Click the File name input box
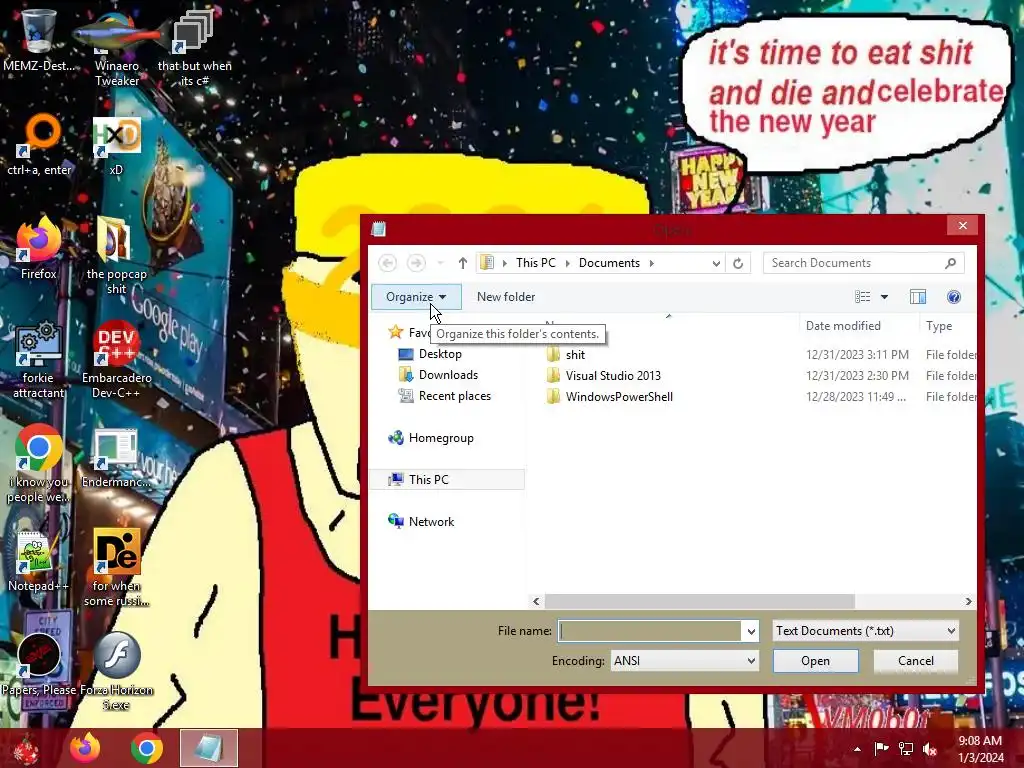Viewport: 1024px width, 768px height. click(x=650, y=631)
